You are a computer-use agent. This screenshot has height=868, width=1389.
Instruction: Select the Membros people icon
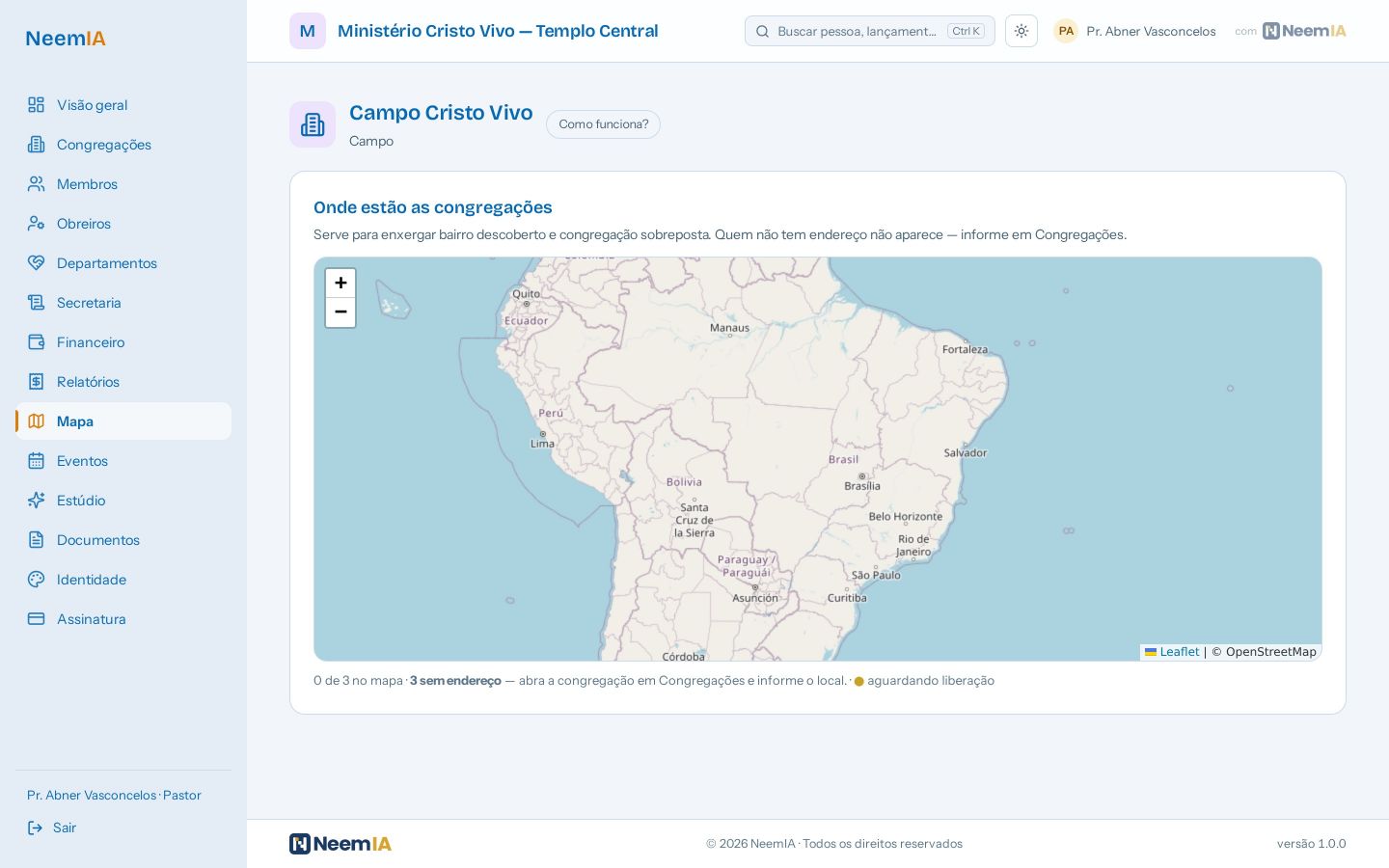36,184
